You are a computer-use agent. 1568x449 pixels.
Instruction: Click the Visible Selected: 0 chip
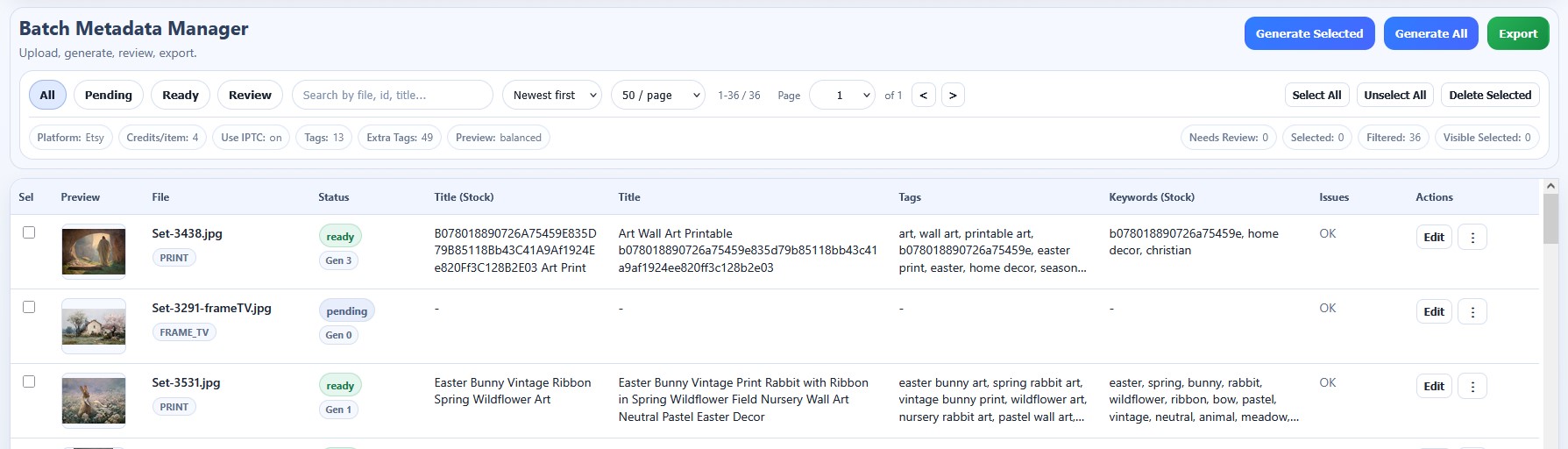(1487, 138)
